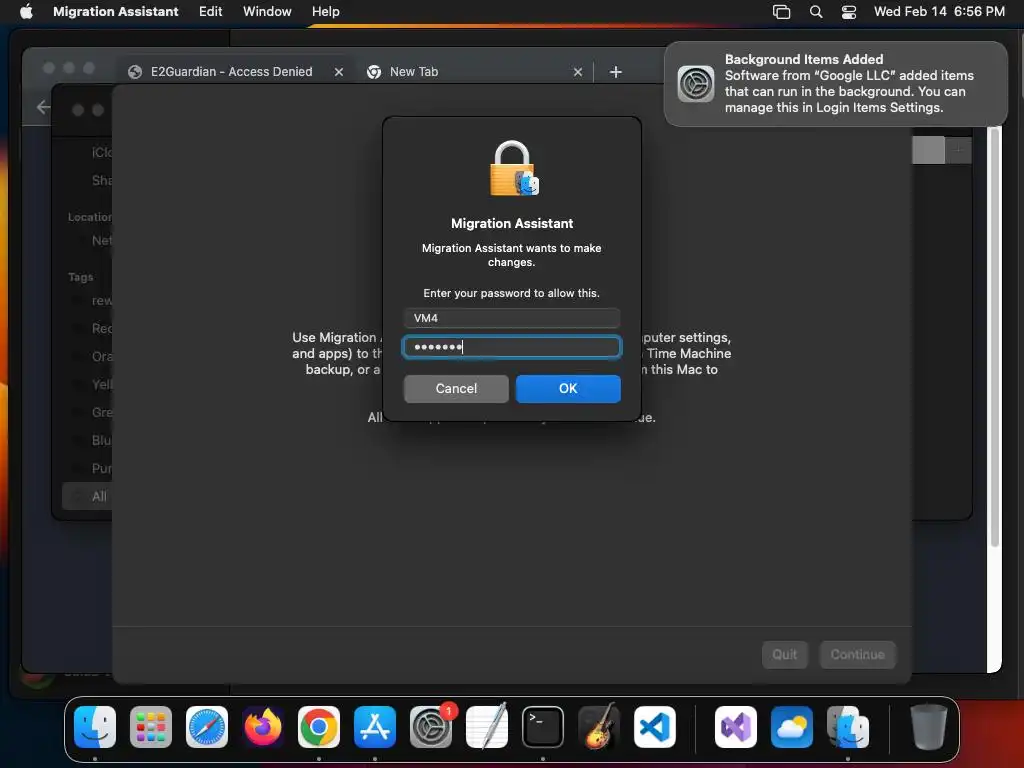Open the Help menu
Viewport: 1024px width, 768px height.
coord(325,12)
